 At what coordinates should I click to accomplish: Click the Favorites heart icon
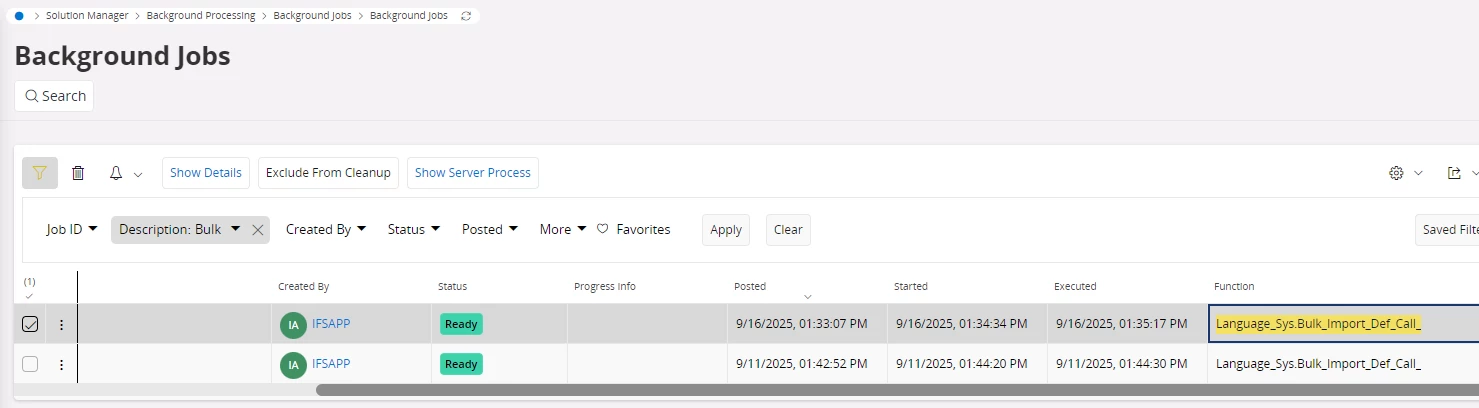pos(603,229)
